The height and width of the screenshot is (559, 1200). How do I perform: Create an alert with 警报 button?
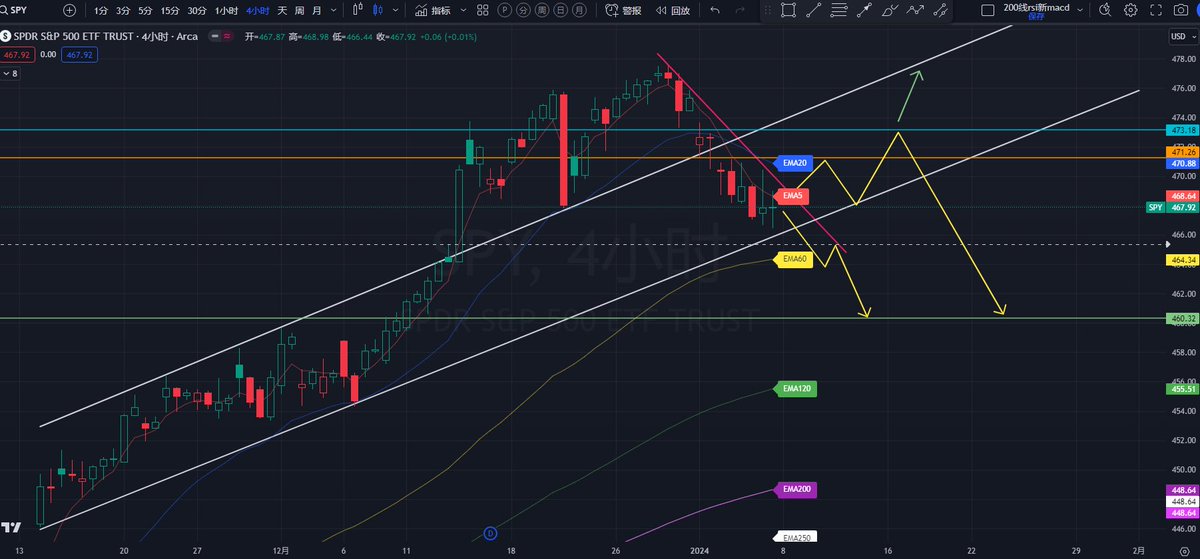pos(623,10)
